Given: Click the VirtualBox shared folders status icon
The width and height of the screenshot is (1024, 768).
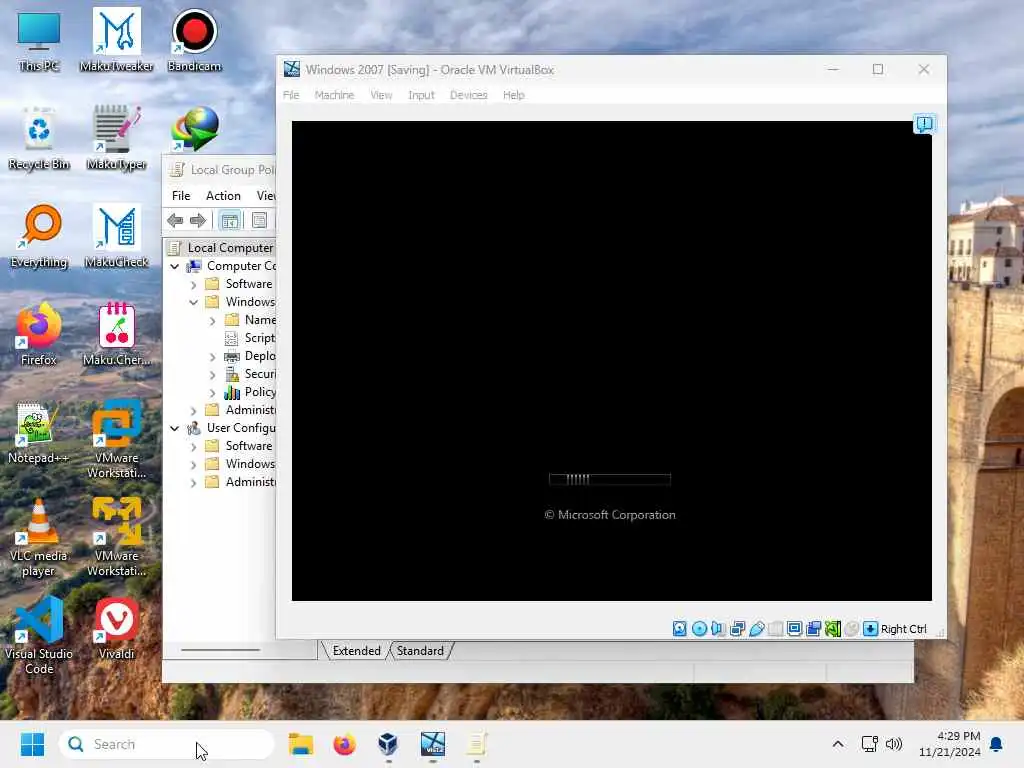Looking at the screenshot, I should pyautogui.click(x=775, y=629).
